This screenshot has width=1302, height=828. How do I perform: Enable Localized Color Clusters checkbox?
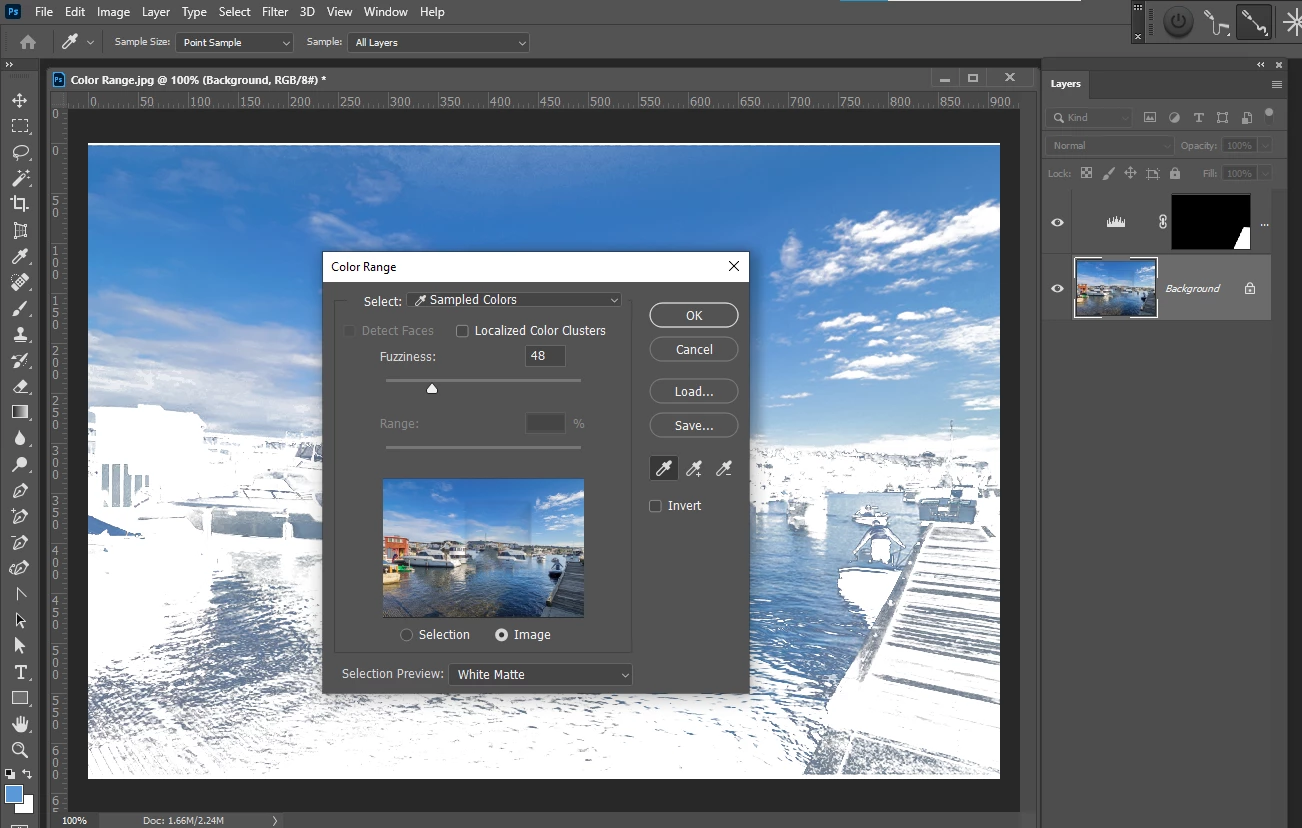[x=462, y=331]
